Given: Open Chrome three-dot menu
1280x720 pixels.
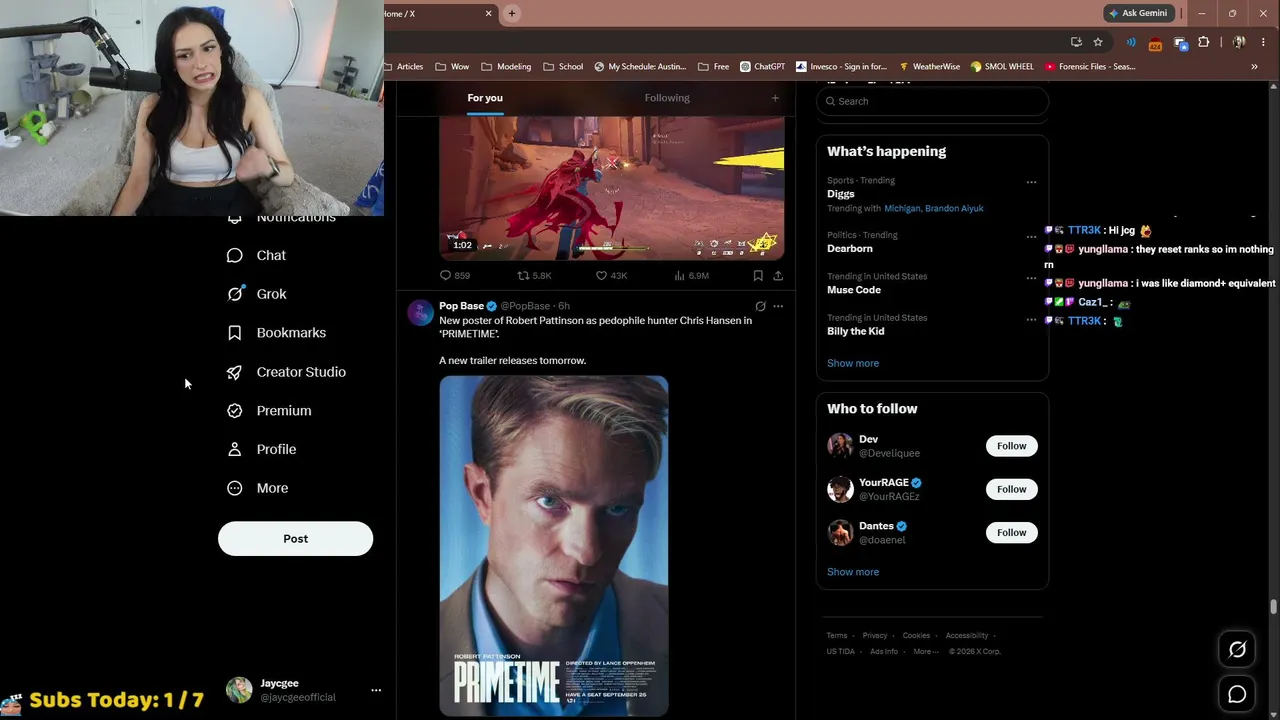Looking at the screenshot, I should tap(1264, 42).
